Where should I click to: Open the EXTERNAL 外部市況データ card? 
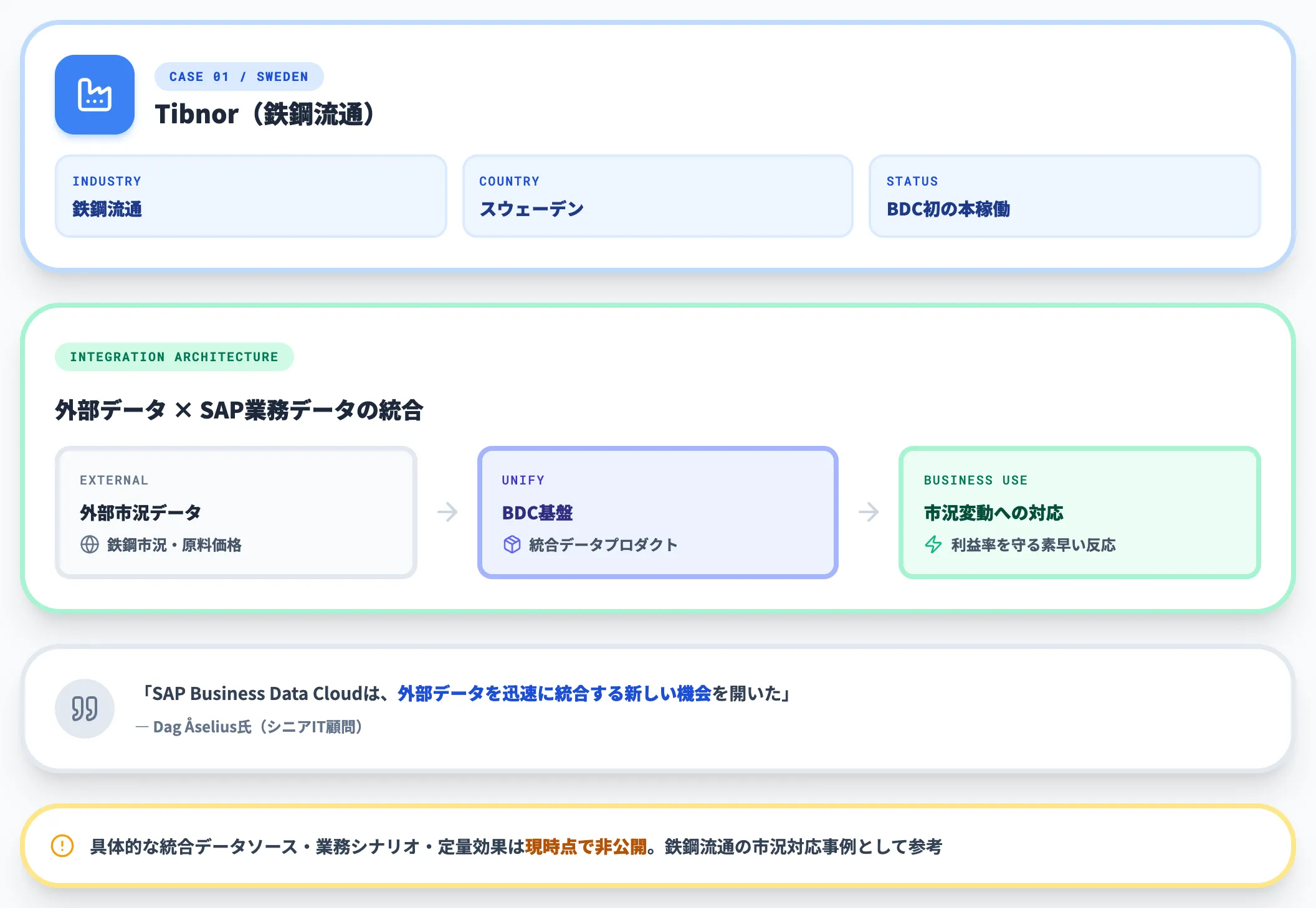(x=236, y=513)
